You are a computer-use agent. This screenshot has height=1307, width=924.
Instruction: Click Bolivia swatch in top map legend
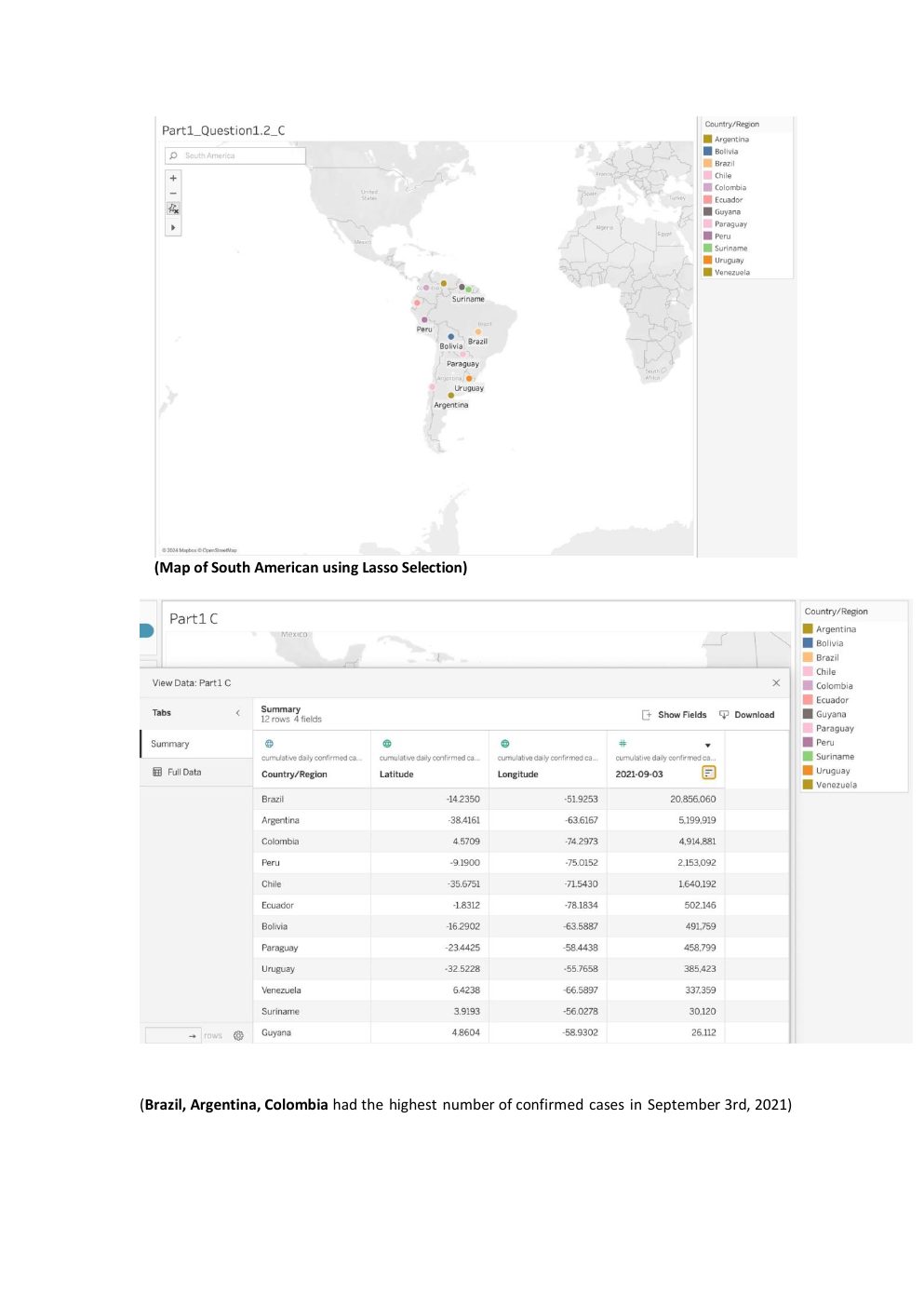(708, 152)
